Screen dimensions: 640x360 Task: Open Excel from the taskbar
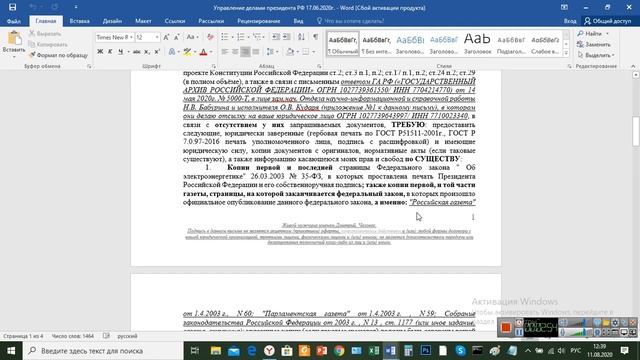click(374, 351)
